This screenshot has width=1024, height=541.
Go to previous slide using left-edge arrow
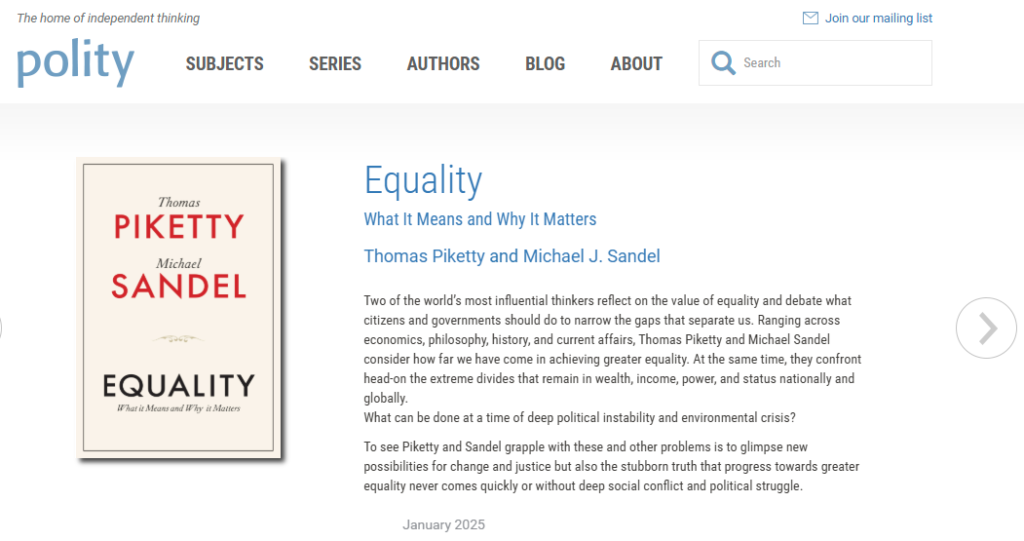[2, 328]
